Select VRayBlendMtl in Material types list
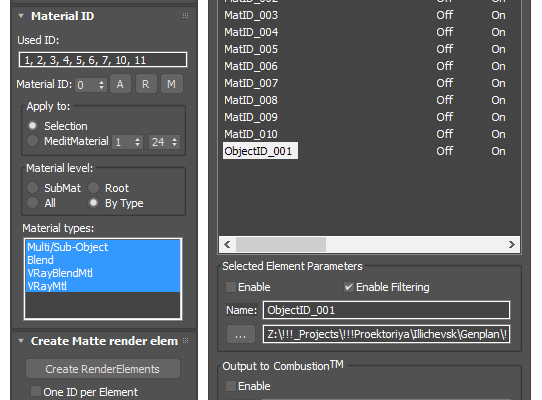 click(103, 273)
